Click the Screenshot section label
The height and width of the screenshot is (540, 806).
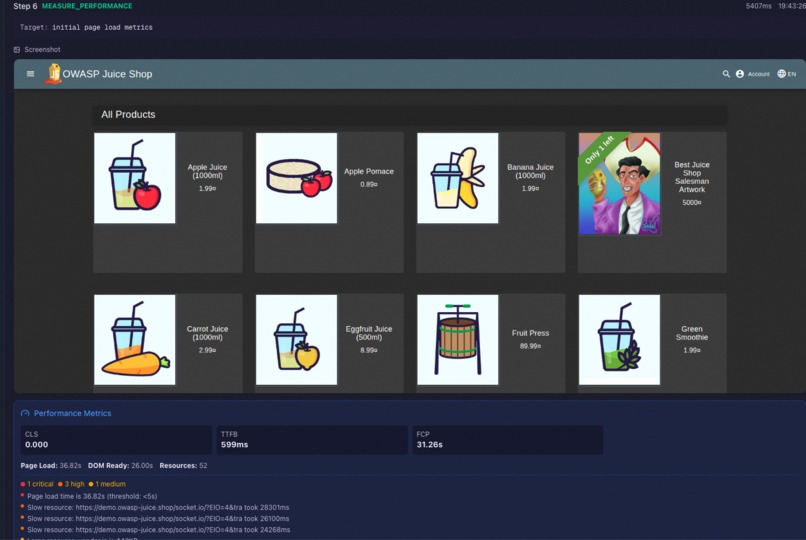coord(42,50)
